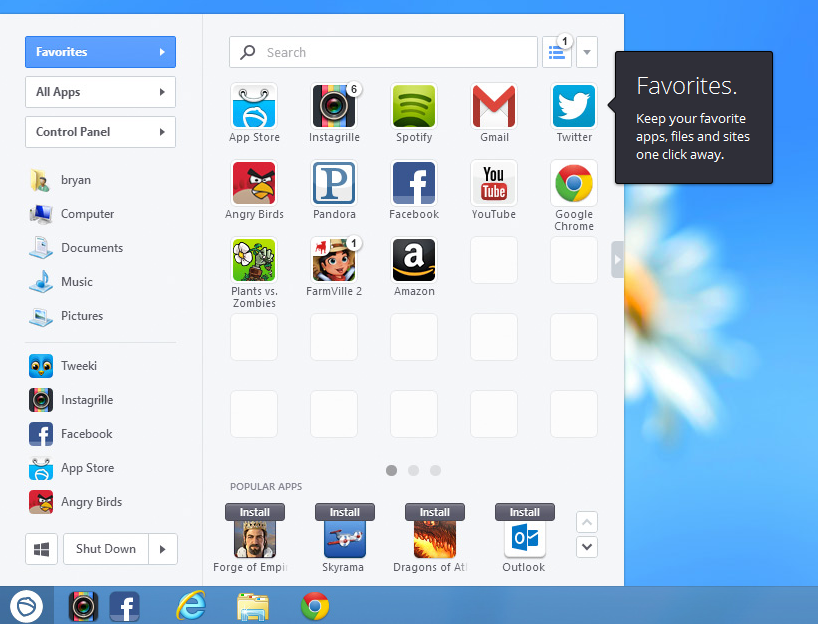
Task: Open Spotify from the Favorites grid
Action: point(413,103)
